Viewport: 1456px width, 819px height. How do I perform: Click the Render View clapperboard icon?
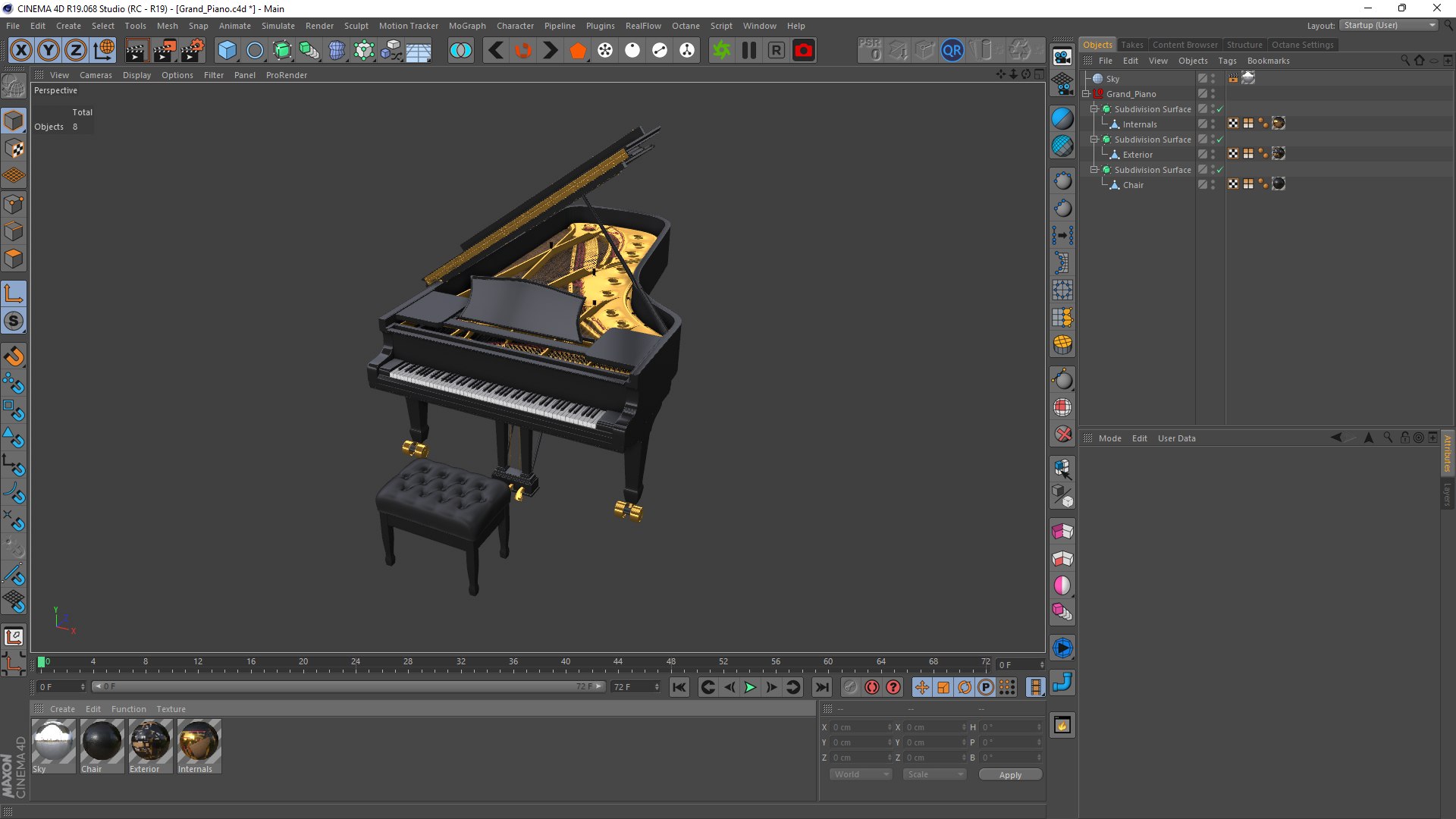136,51
